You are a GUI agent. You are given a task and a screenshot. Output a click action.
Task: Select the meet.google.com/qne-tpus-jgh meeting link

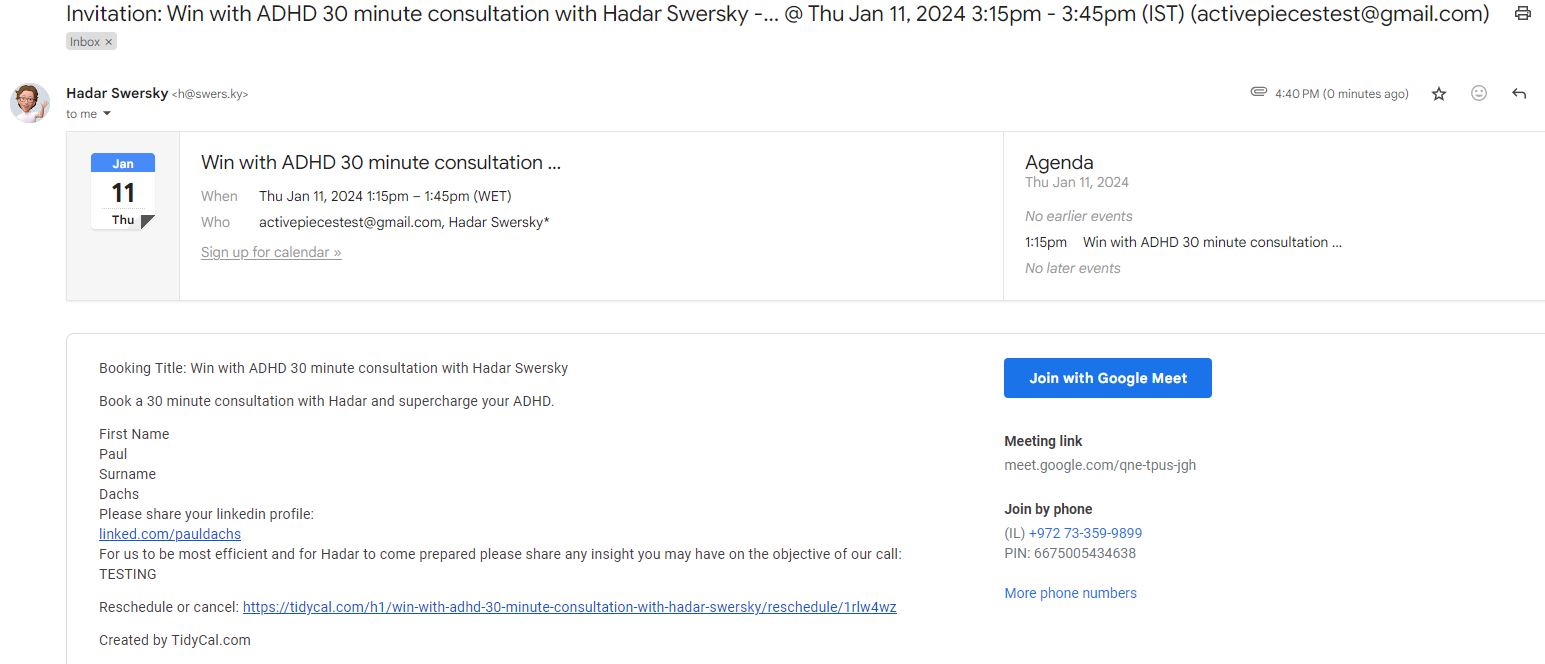tap(1100, 465)
